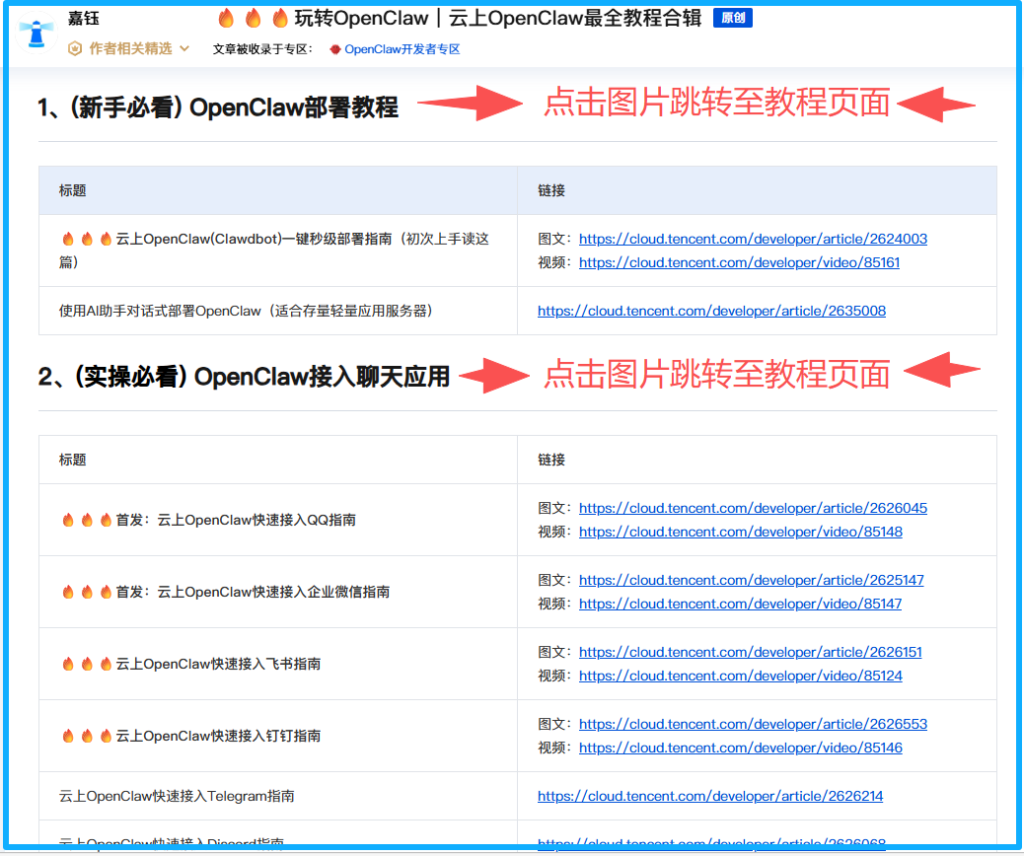Open 企业微信 guide article link 2625147
The image size is (1024, 856).
pyautogui.click(x=751, y=580)
